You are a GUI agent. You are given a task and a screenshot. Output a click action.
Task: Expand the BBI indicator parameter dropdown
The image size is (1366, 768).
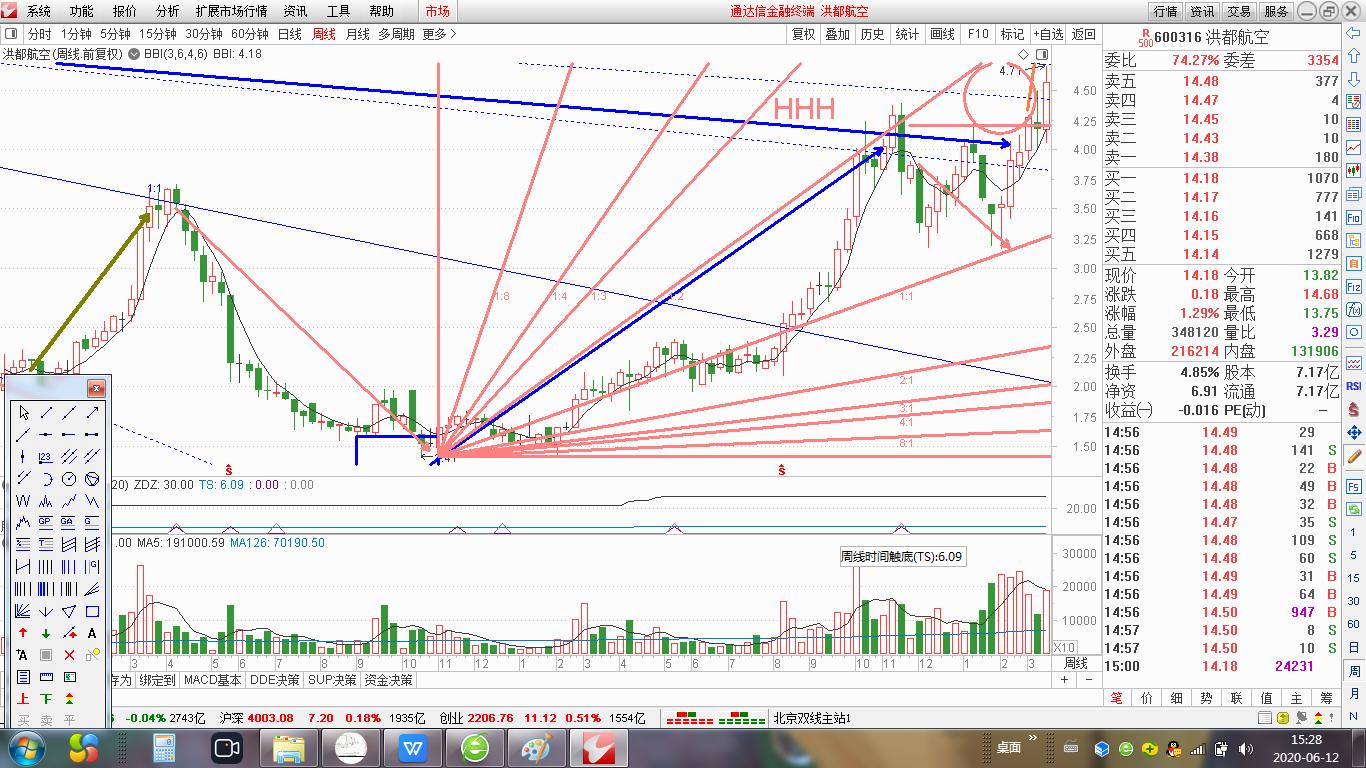[x=135, y=54]
